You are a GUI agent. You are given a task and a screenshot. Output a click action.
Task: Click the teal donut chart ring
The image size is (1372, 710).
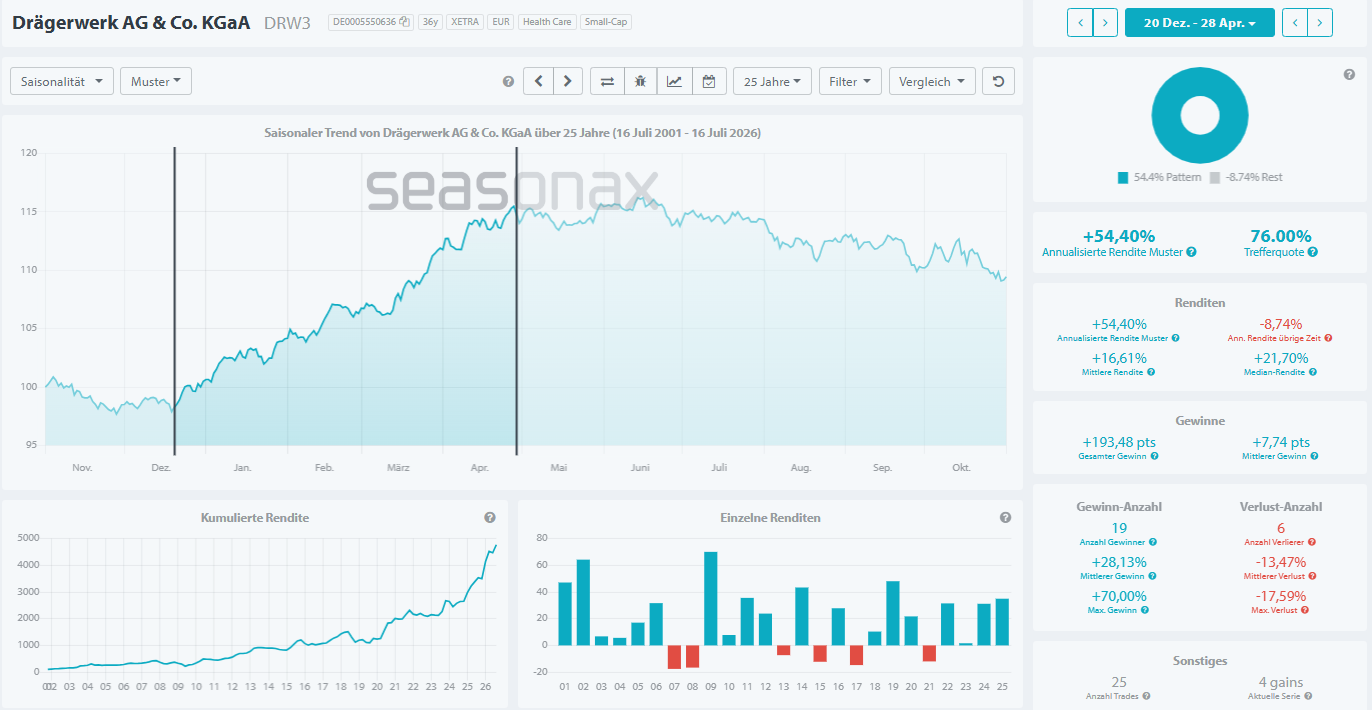[1166, 116]
